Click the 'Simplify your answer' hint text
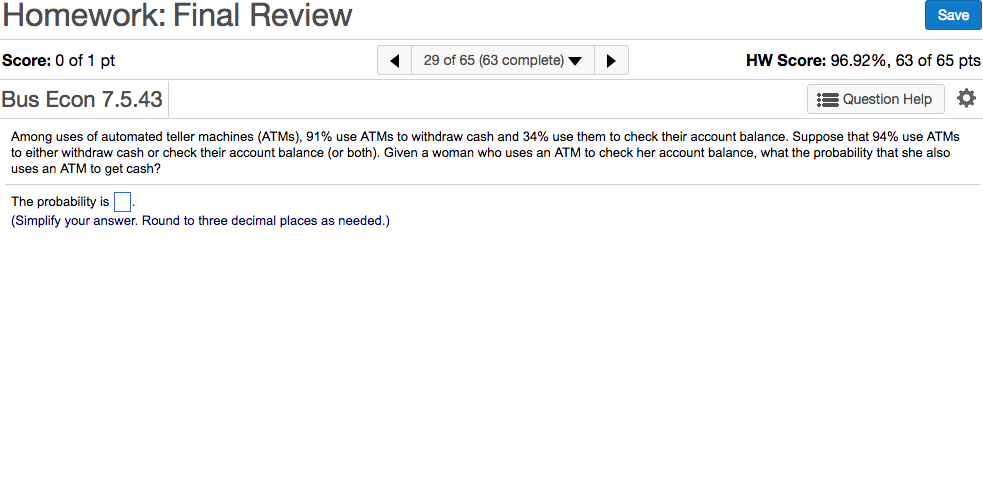Image resolution: width=983 pixels, height=488 pixels. coord(200,221)
